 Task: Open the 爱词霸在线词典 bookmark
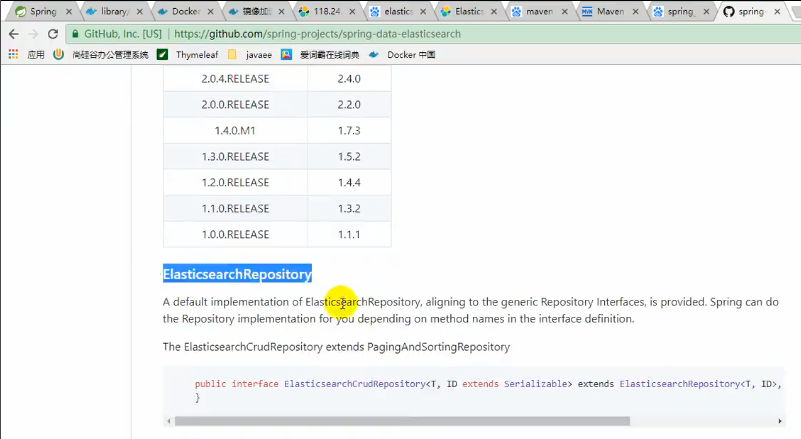pyautogui.click(x=320, y=54)
